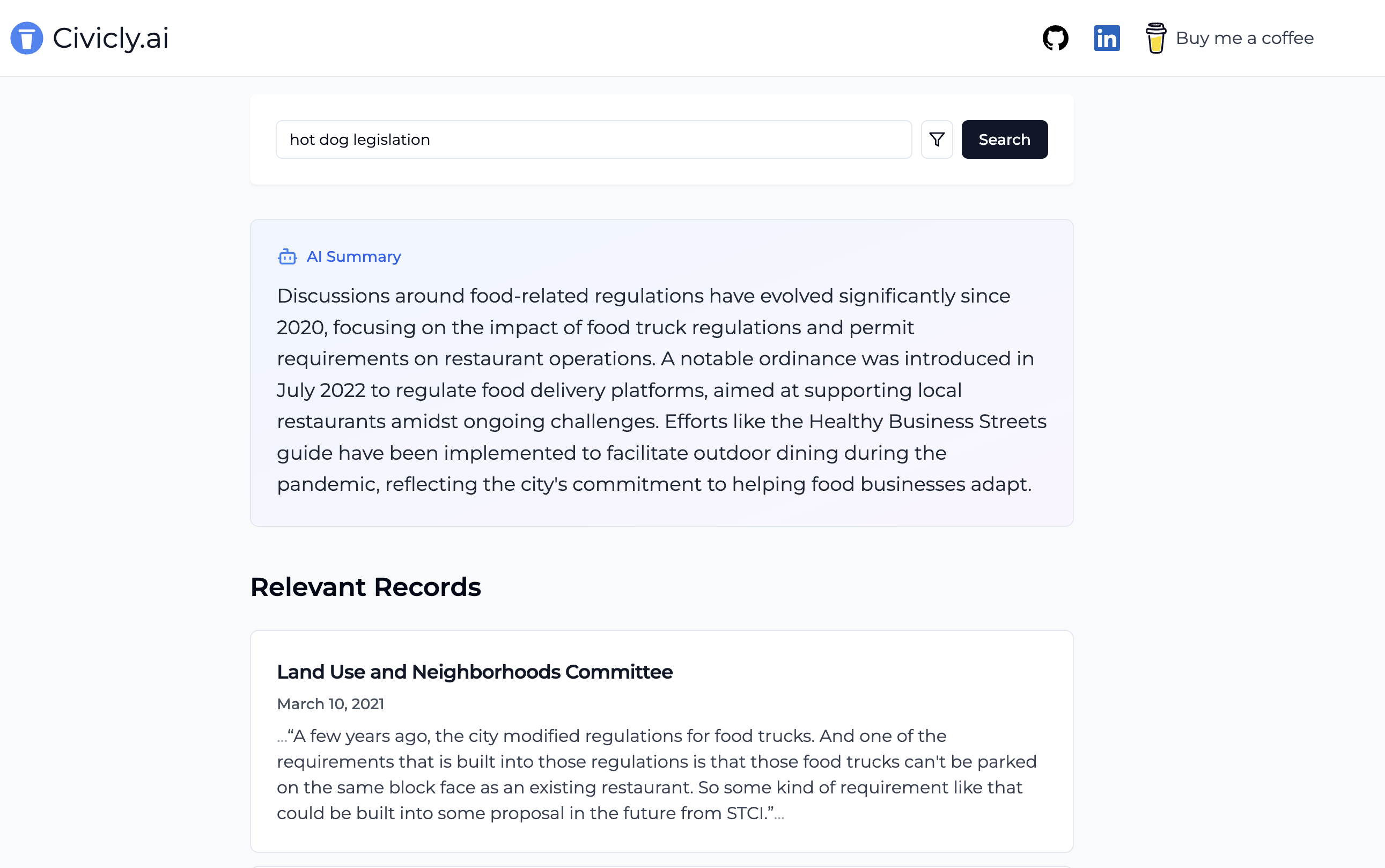Open the GitHub icon link

point(1055,38)
